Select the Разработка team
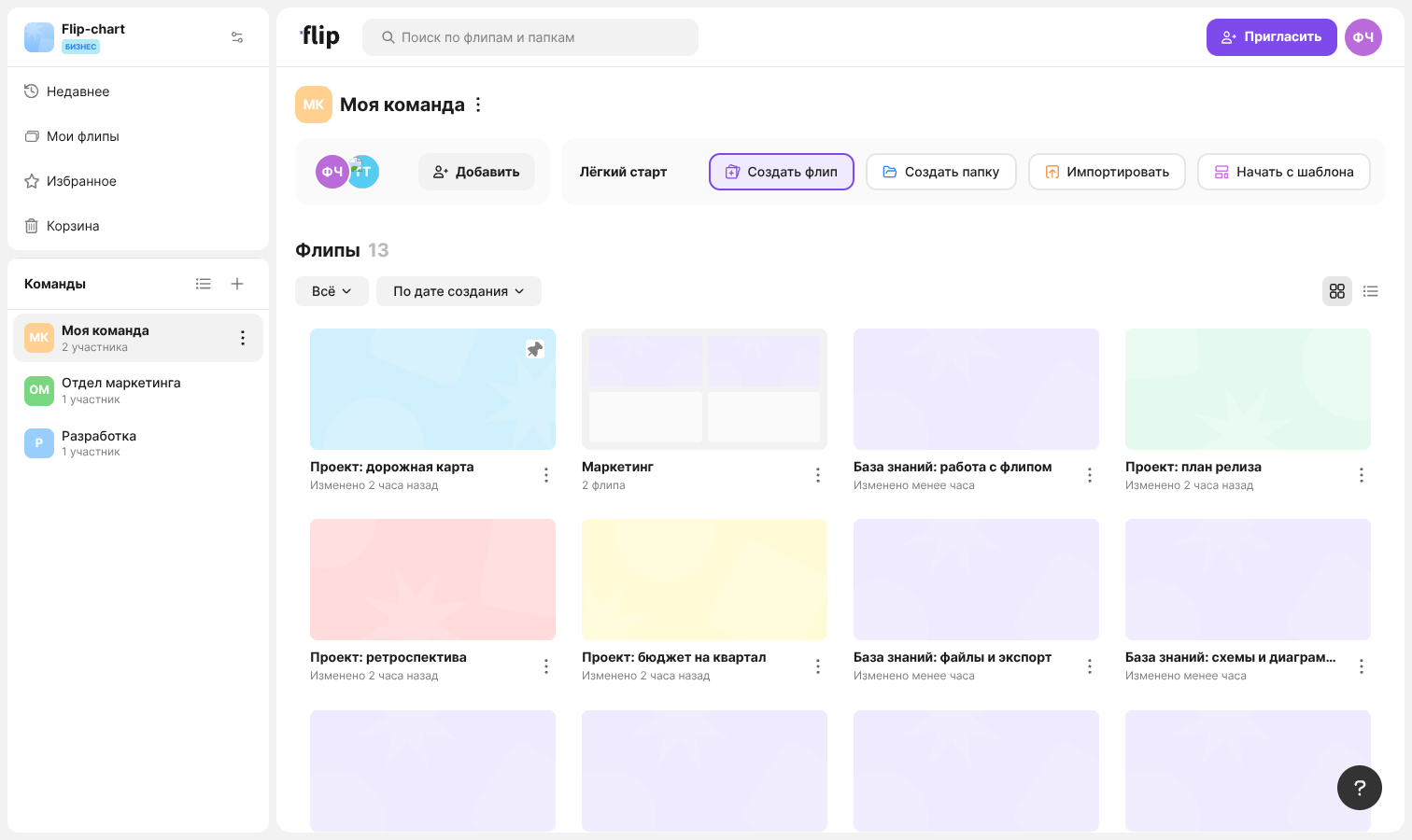1412x840 pixels. click(x=138, y=442)
